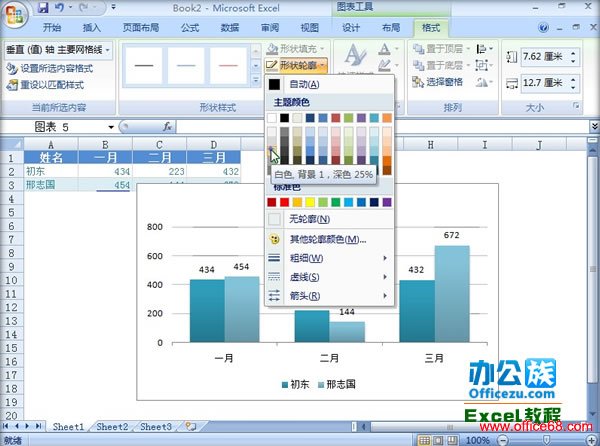Screen dimensions: 600x446
Task: Switch to Sheet2 tab
Action: pos(112,426)
